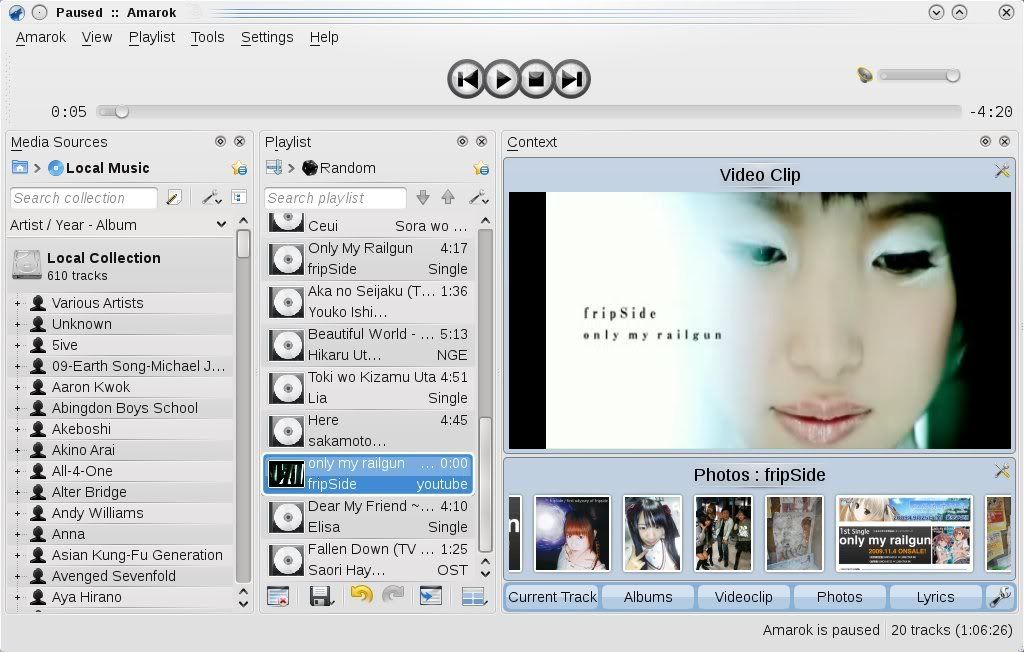Image resolution: width=1024 pixels, height=652 pixels.
Task: Expand the Alter Bridge entry
Action: [18, 492]
